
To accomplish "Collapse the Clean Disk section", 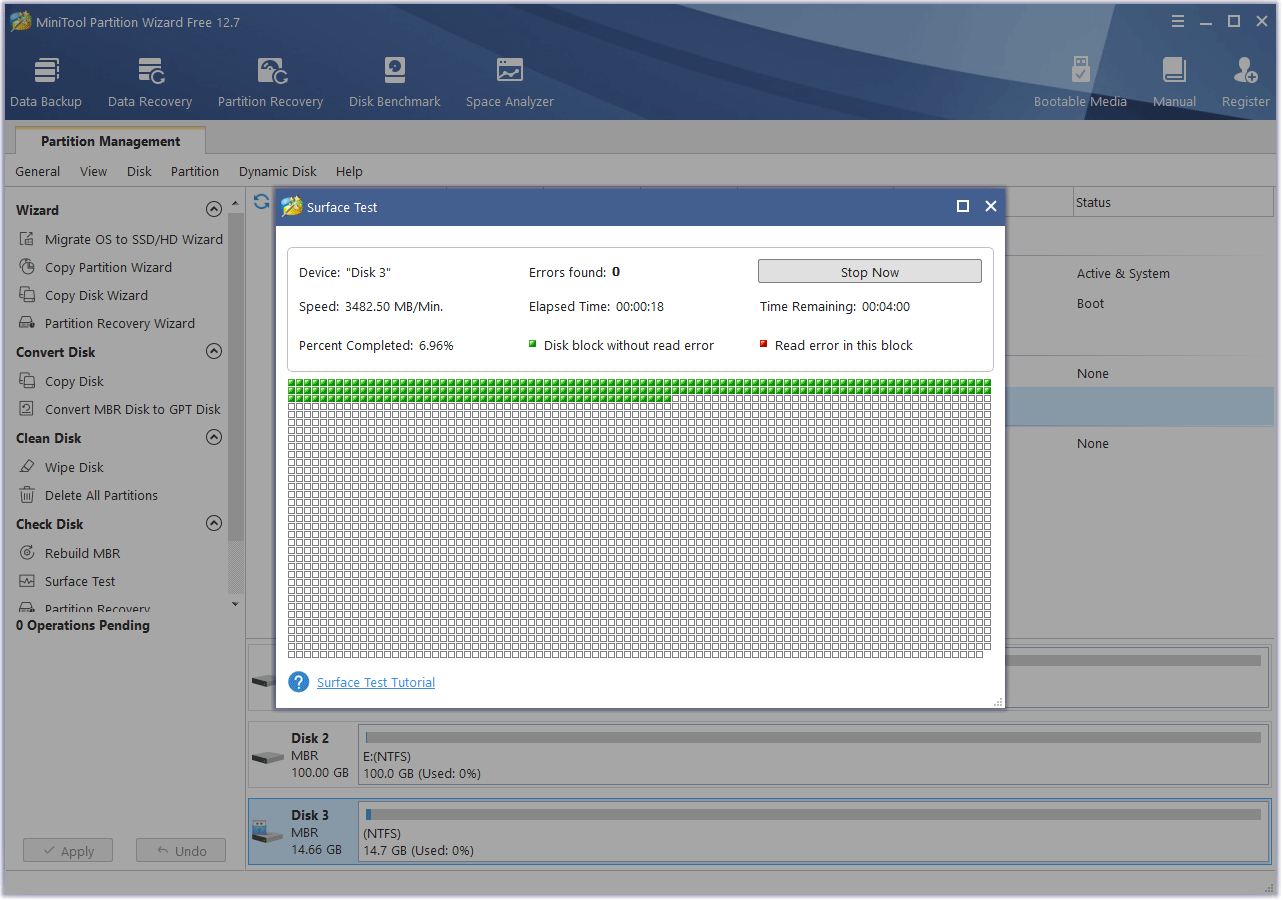I will (x=213, y=438).
